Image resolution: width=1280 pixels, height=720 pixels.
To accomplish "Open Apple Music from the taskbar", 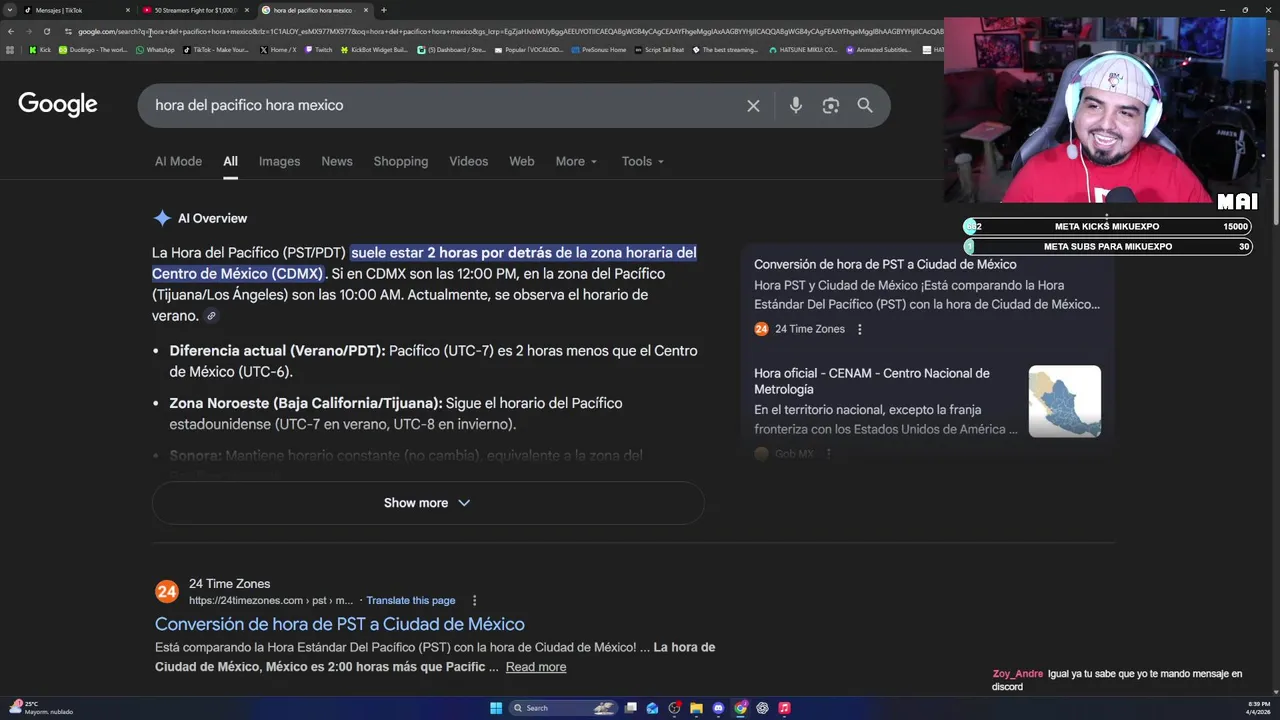I will [x=784, y=708].
